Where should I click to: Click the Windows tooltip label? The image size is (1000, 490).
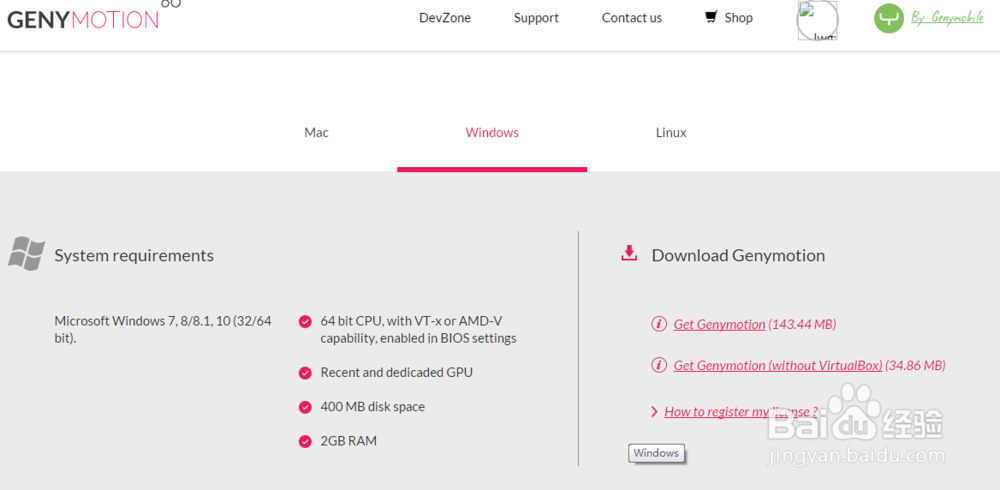coord(656,453)
